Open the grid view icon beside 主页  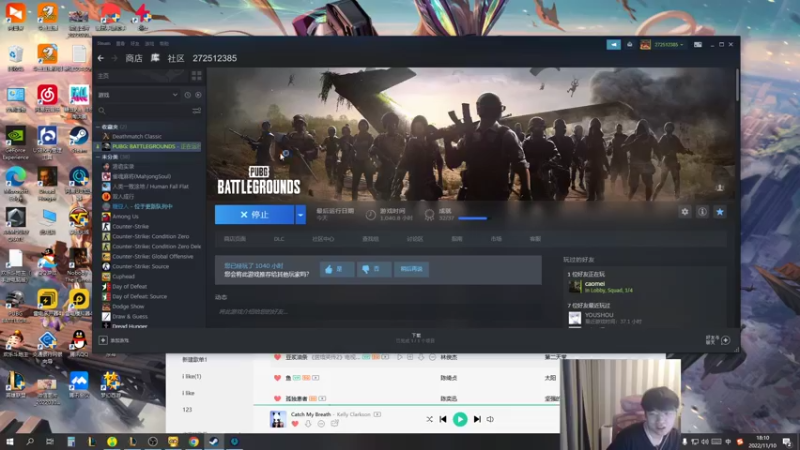coord(196,76)
